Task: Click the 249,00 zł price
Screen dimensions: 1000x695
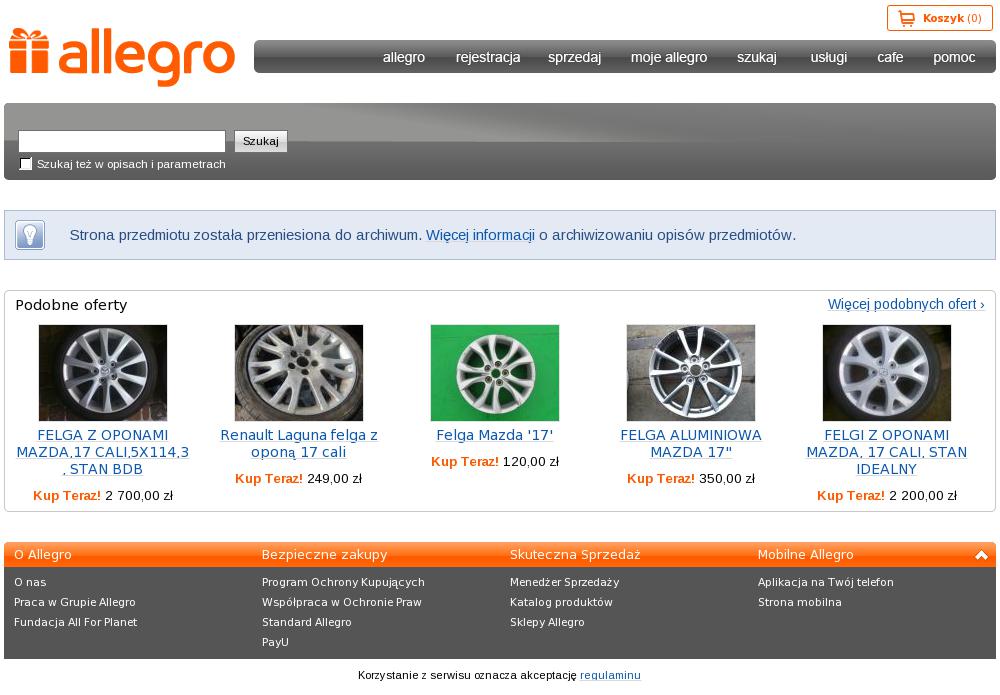Action: coord(334,478)
